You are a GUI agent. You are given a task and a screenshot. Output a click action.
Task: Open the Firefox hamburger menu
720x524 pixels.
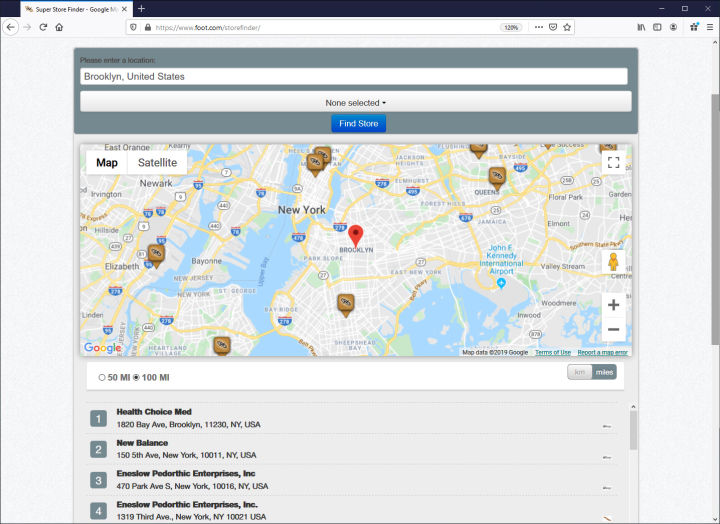[x=710, y=28]
